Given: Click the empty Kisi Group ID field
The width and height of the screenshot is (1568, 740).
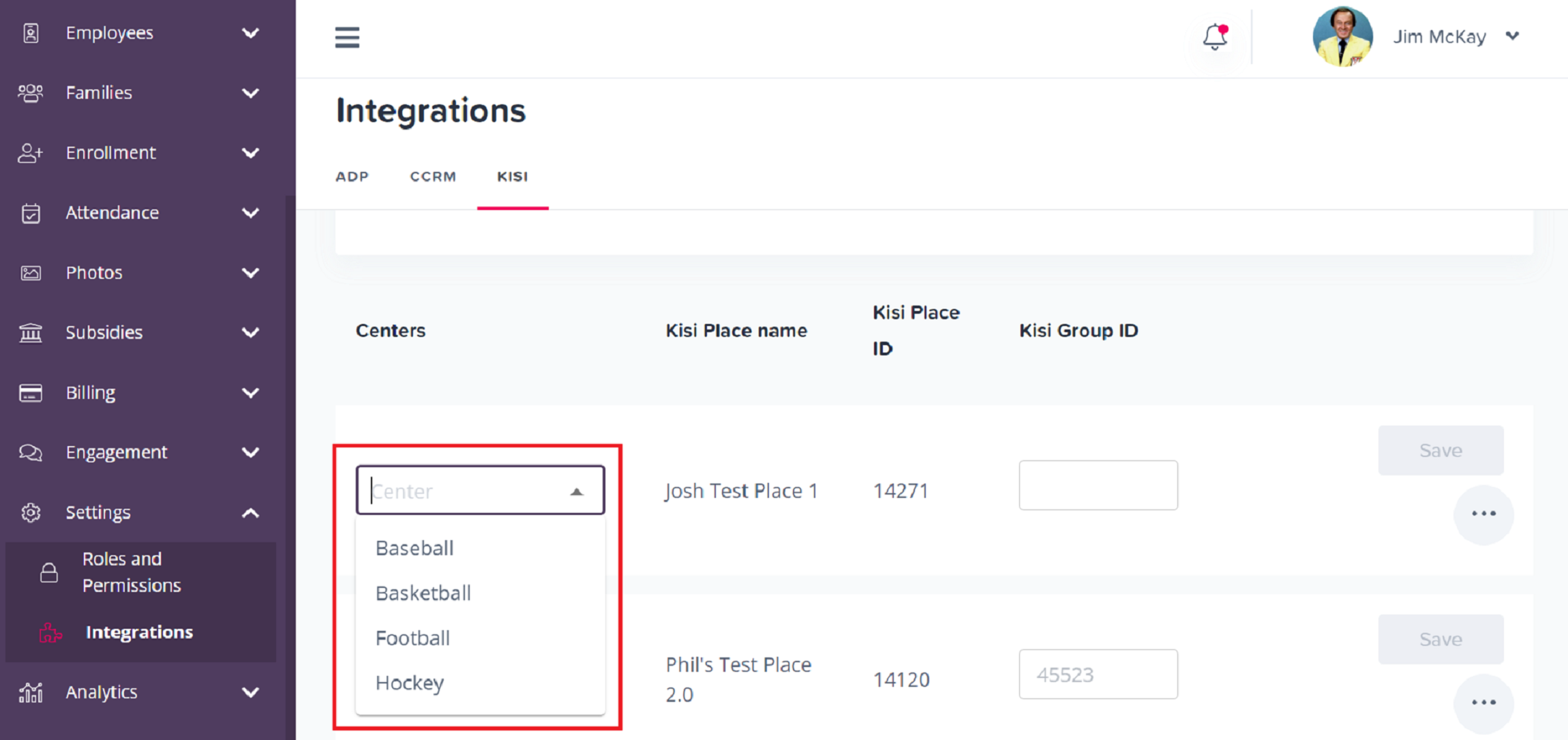Looking at the screenshot, I should [x=1098, y=485].
